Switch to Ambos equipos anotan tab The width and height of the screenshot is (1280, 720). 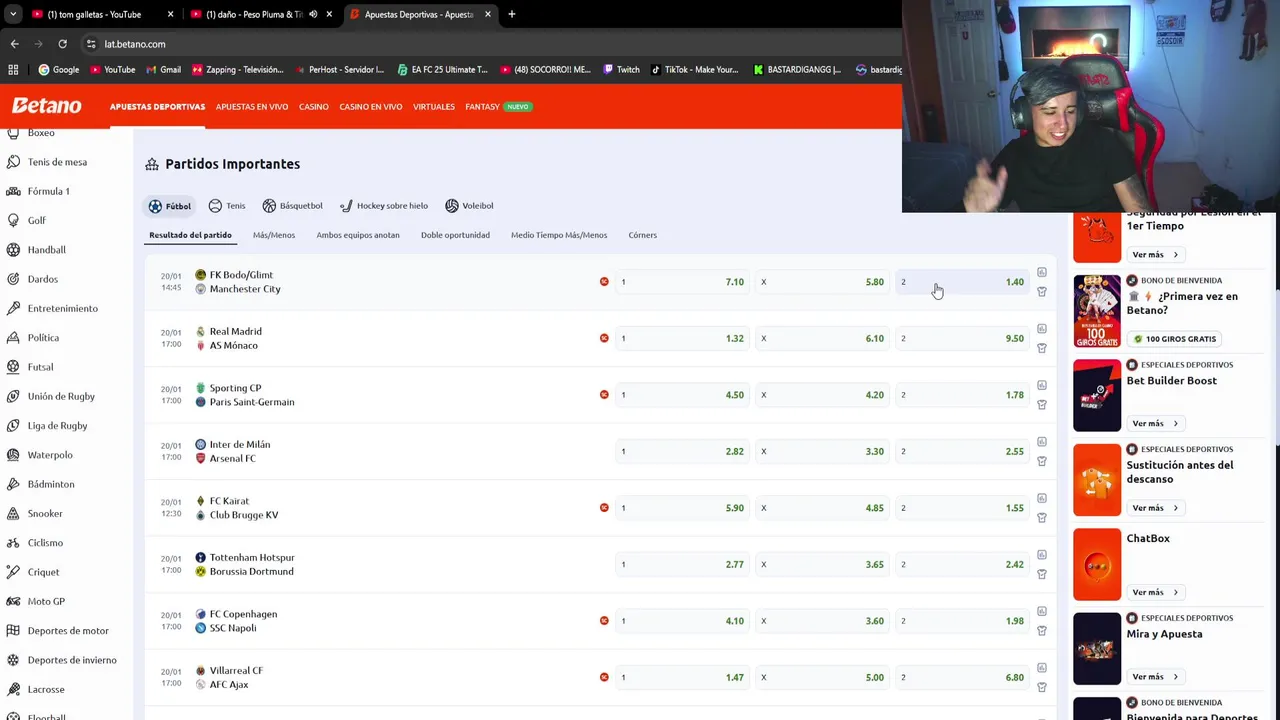click(x=358, y=235)
